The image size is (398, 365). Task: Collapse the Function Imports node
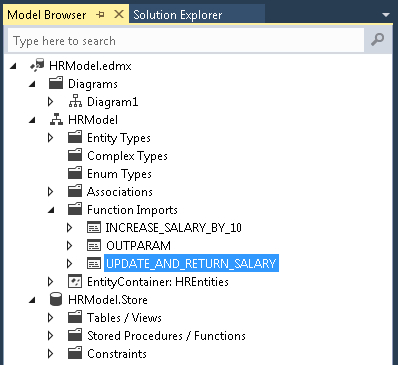point(51,210)
